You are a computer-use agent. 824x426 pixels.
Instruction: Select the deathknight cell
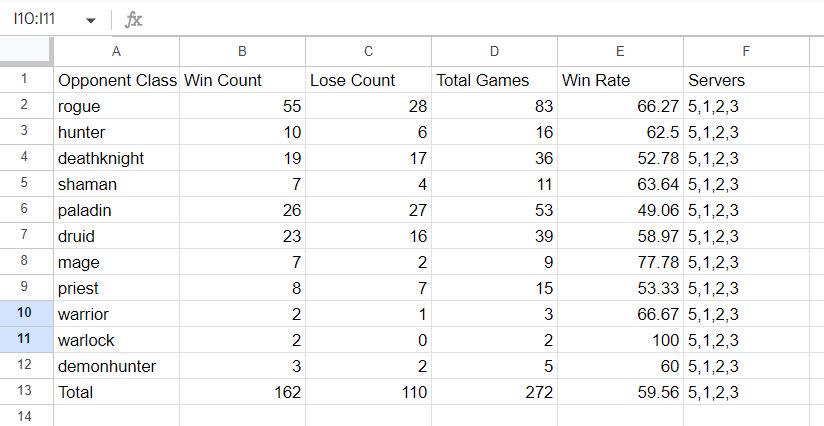116,158
